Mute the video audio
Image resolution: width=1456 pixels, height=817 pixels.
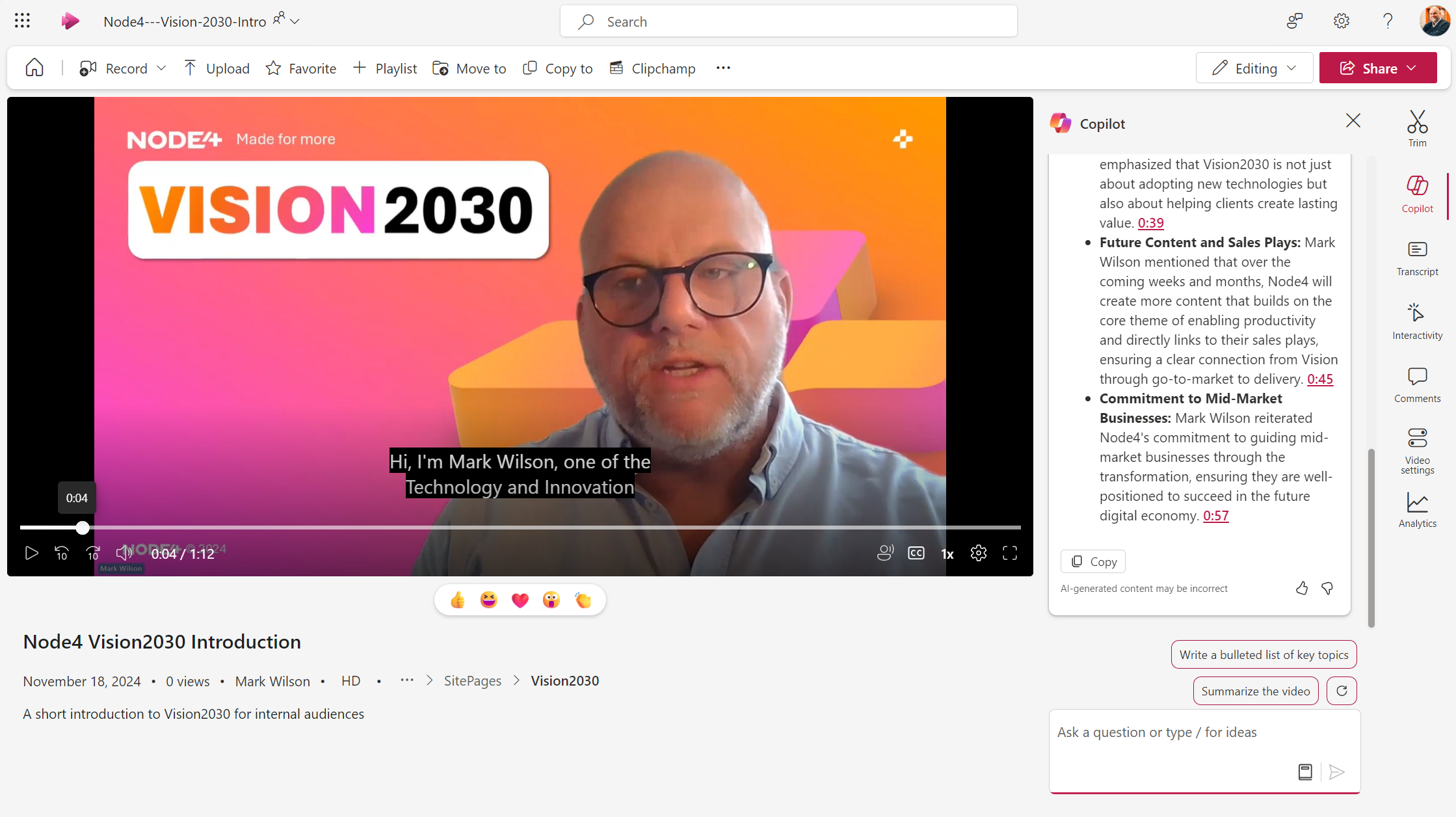(x=124, y=553)
